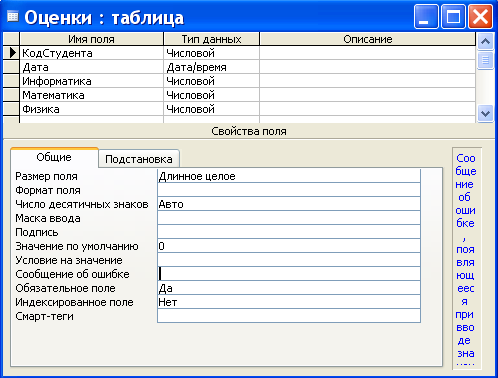Viewport: 498px width, 378px height.
Task: Select row selector for Математика field
Action: tap(11, 95)
